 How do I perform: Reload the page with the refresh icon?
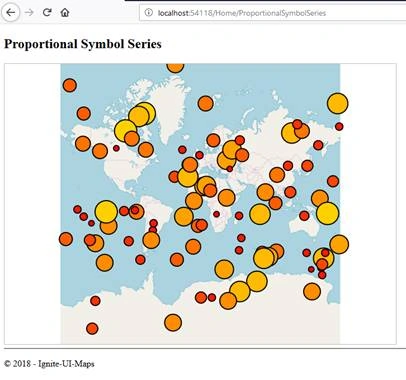(47, 13)
